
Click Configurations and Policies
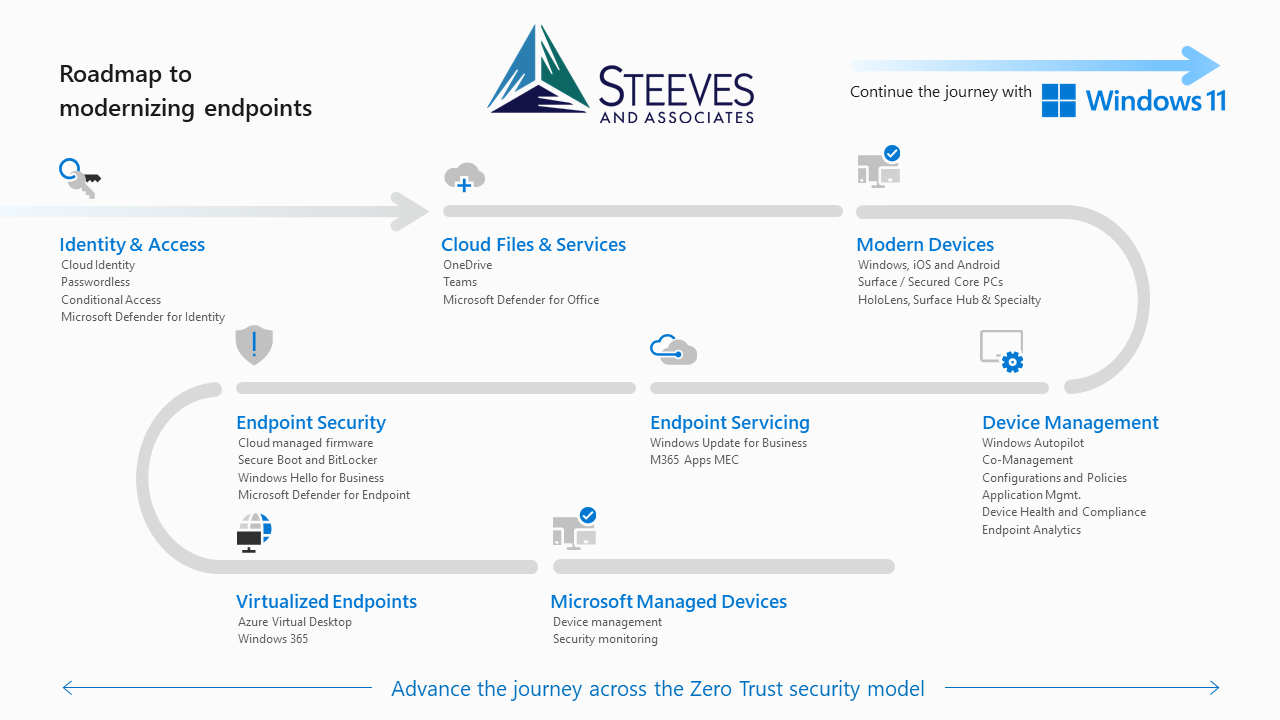click(x=1055, y=478)
